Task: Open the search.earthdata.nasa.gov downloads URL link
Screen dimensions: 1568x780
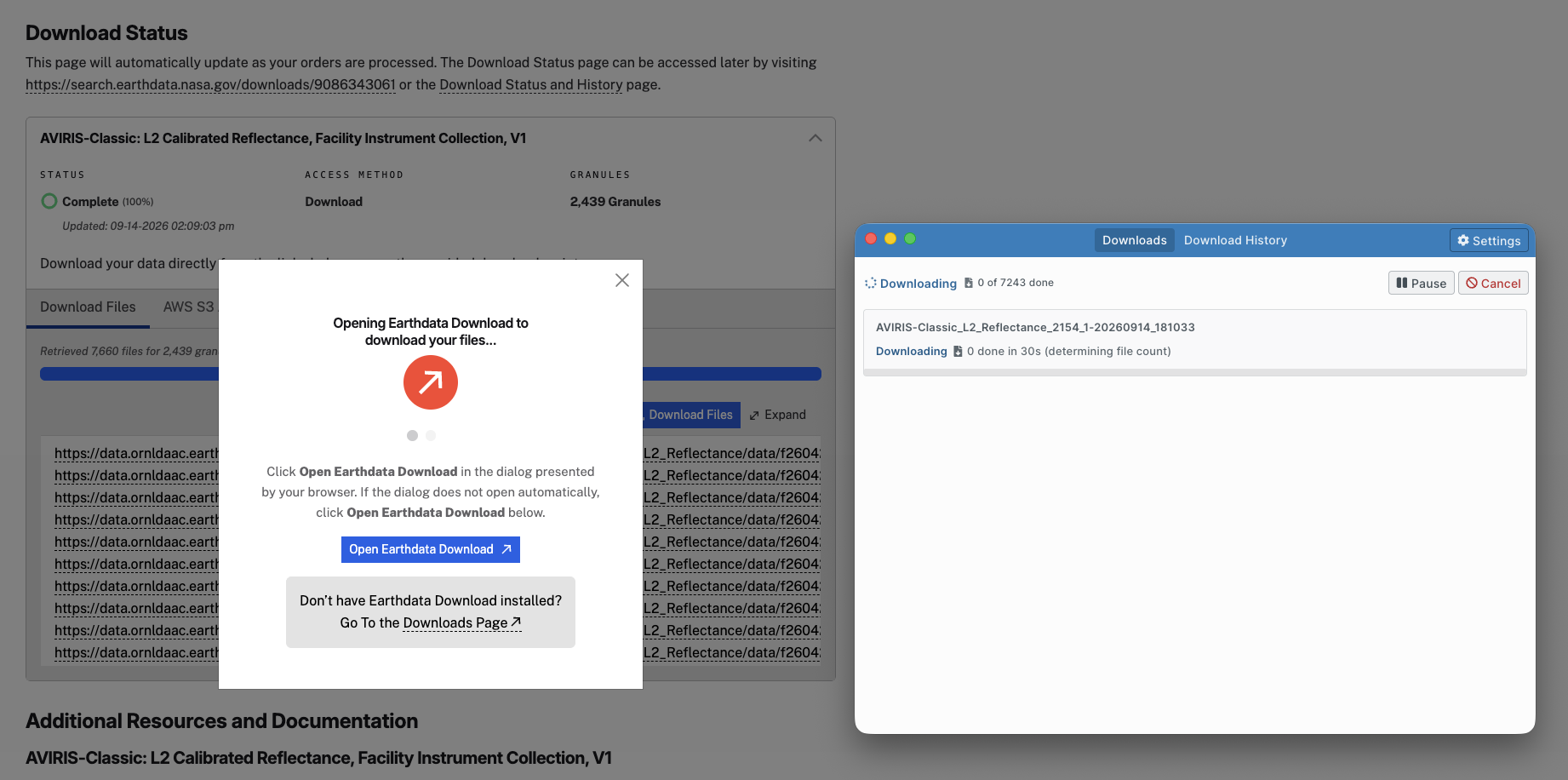Action: click(210, 84)
